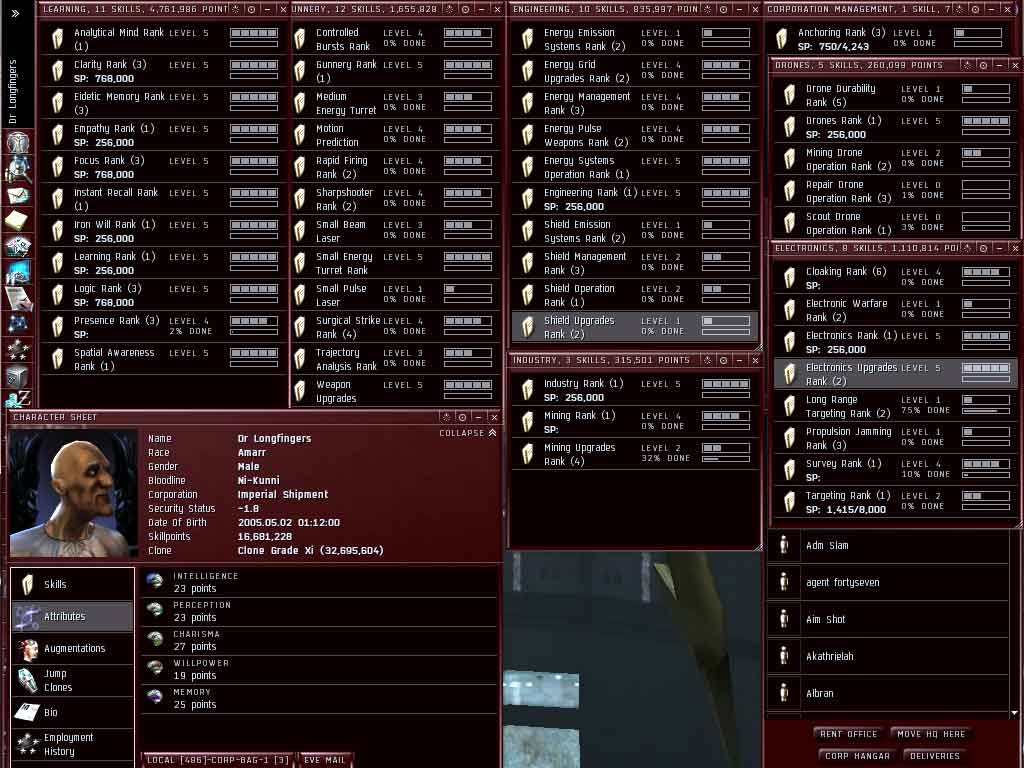Select the Cloaking Rank (6) skill row
The height and width of the screenshot is (768, 1024).
pos(894,278)
